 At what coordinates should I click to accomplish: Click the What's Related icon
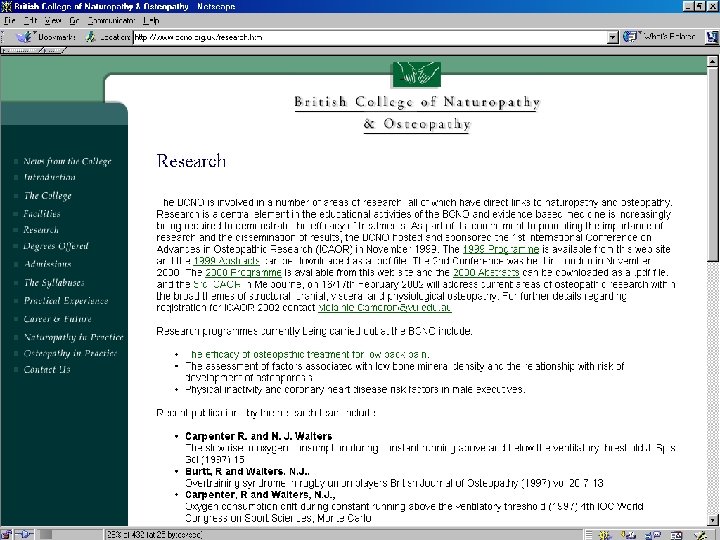coord(630,37)
